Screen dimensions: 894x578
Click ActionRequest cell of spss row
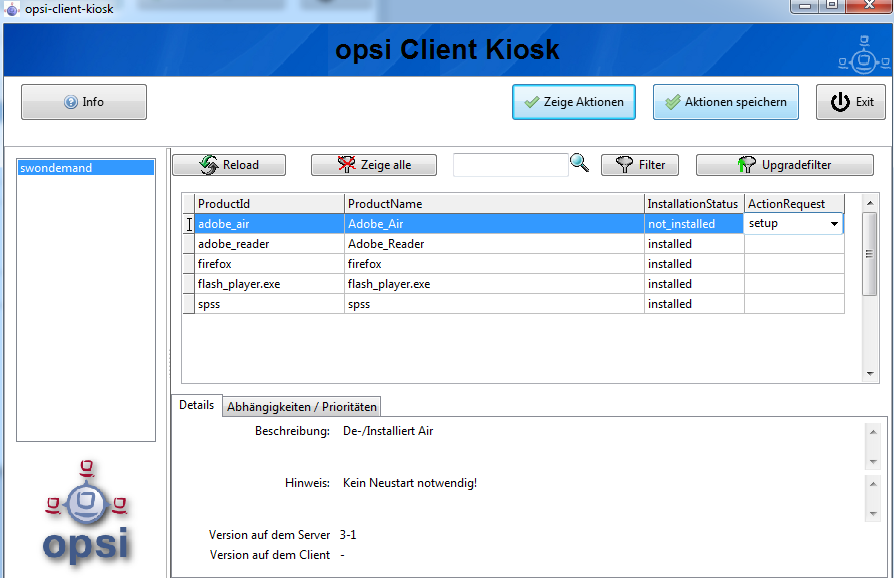coord(794,304)
